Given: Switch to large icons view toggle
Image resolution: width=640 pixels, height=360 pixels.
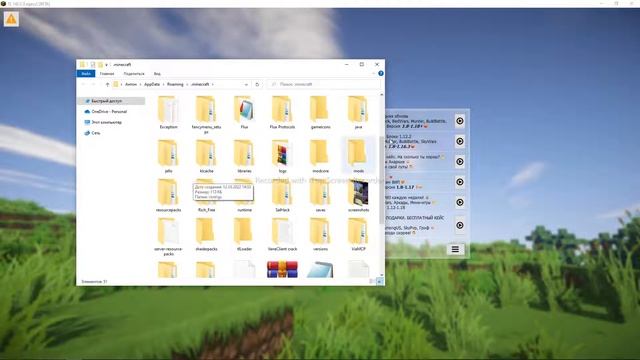Looking at the screenshot, I should 379,281.
